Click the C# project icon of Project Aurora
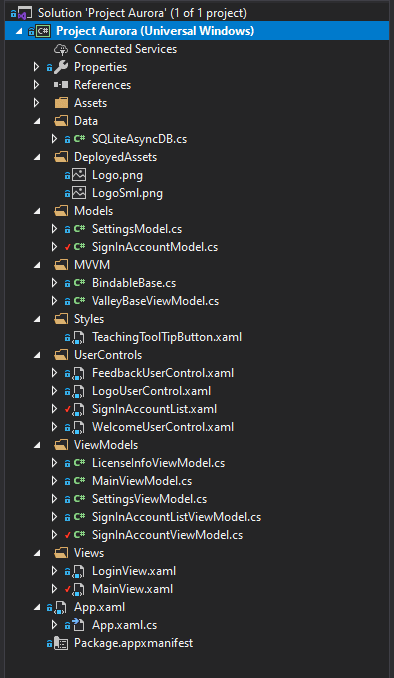 tap(44, 31)
